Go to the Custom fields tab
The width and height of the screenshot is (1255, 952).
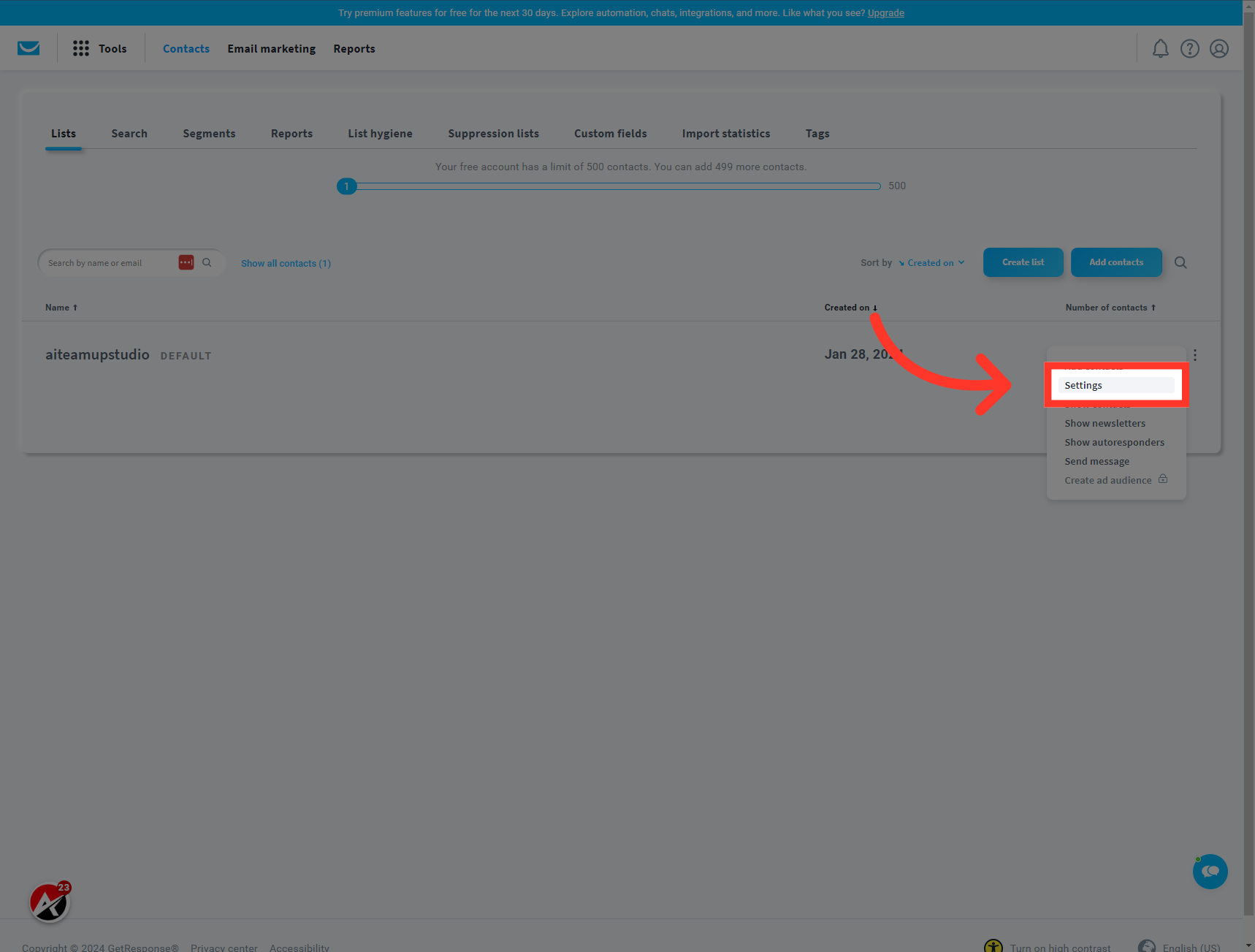pos(611,134)
